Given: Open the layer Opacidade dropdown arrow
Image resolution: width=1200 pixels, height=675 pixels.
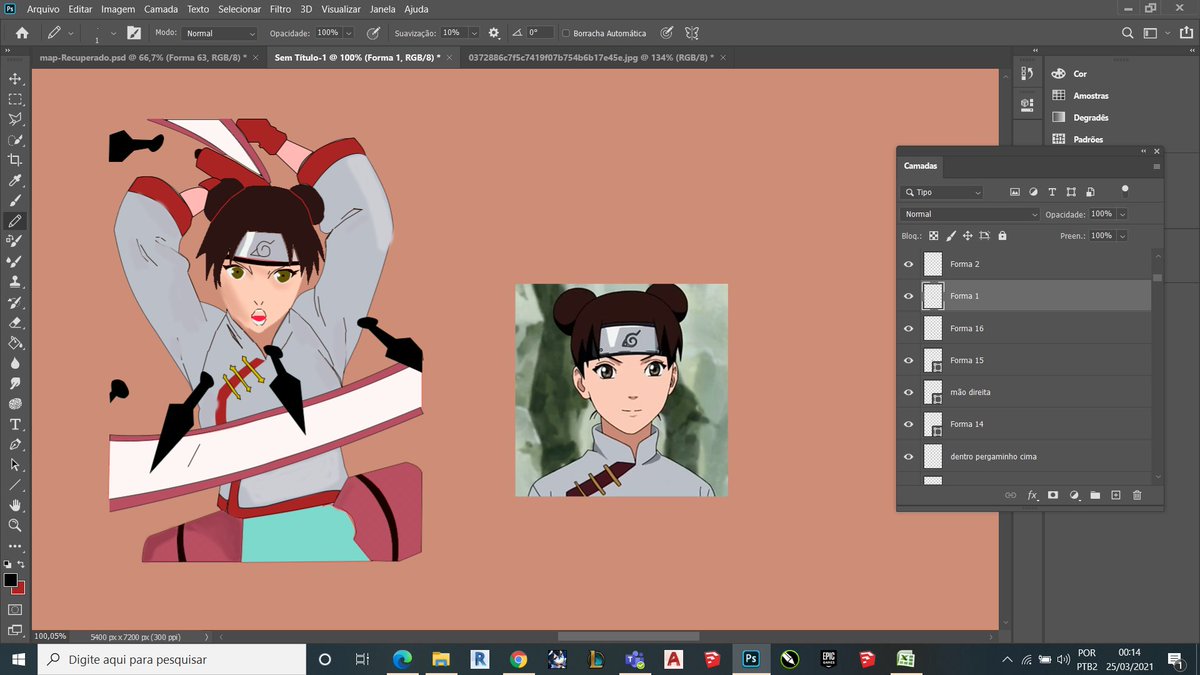Looking at the screenshot, I should 1123,214.
